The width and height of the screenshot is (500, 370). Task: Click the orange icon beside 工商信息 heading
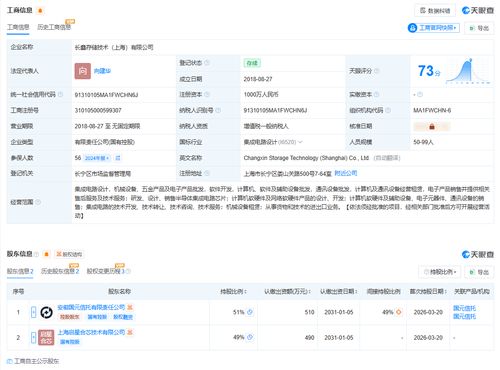[40, 11]
